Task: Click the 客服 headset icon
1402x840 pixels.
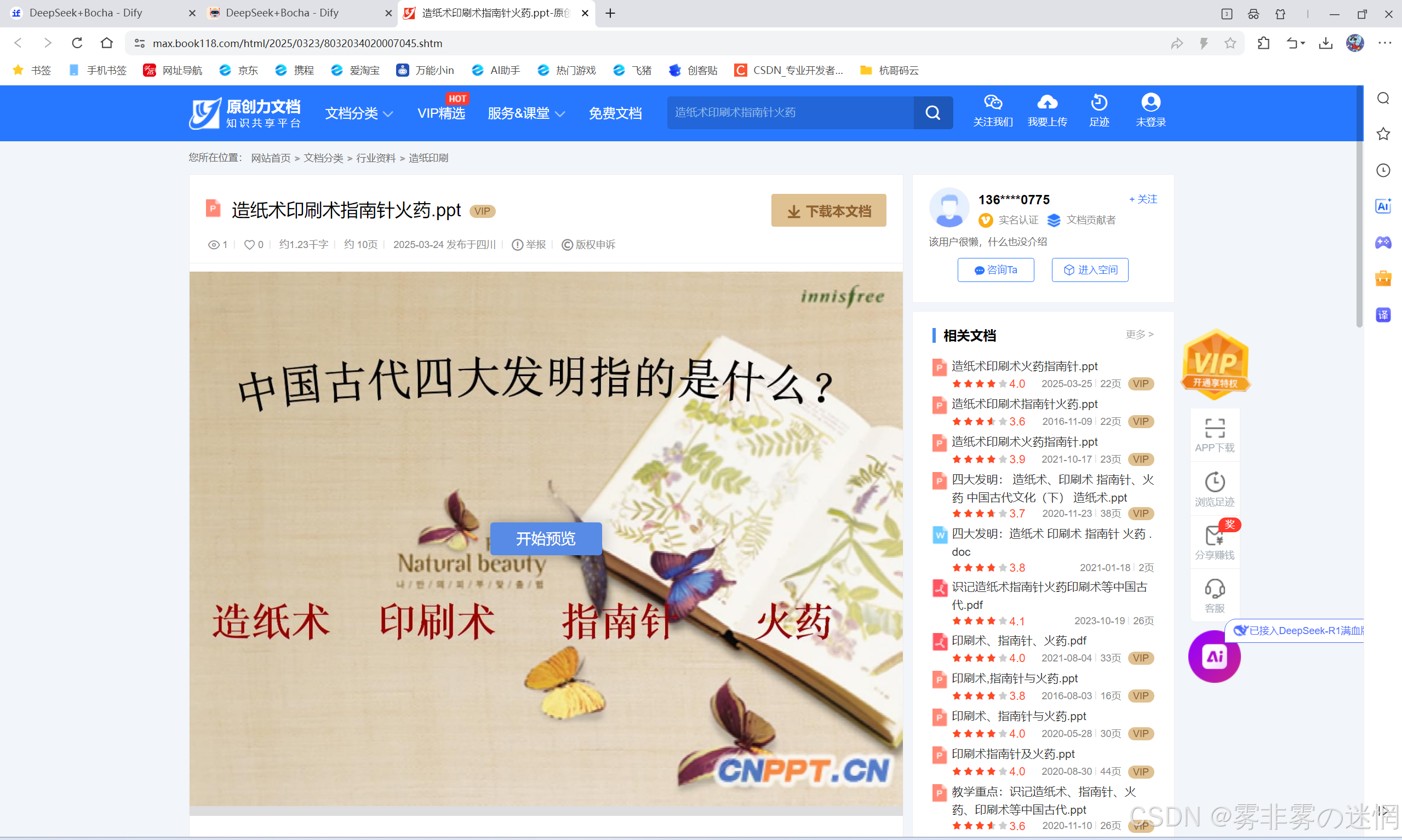Action: pyautogui.click(x=1215, y=589)
